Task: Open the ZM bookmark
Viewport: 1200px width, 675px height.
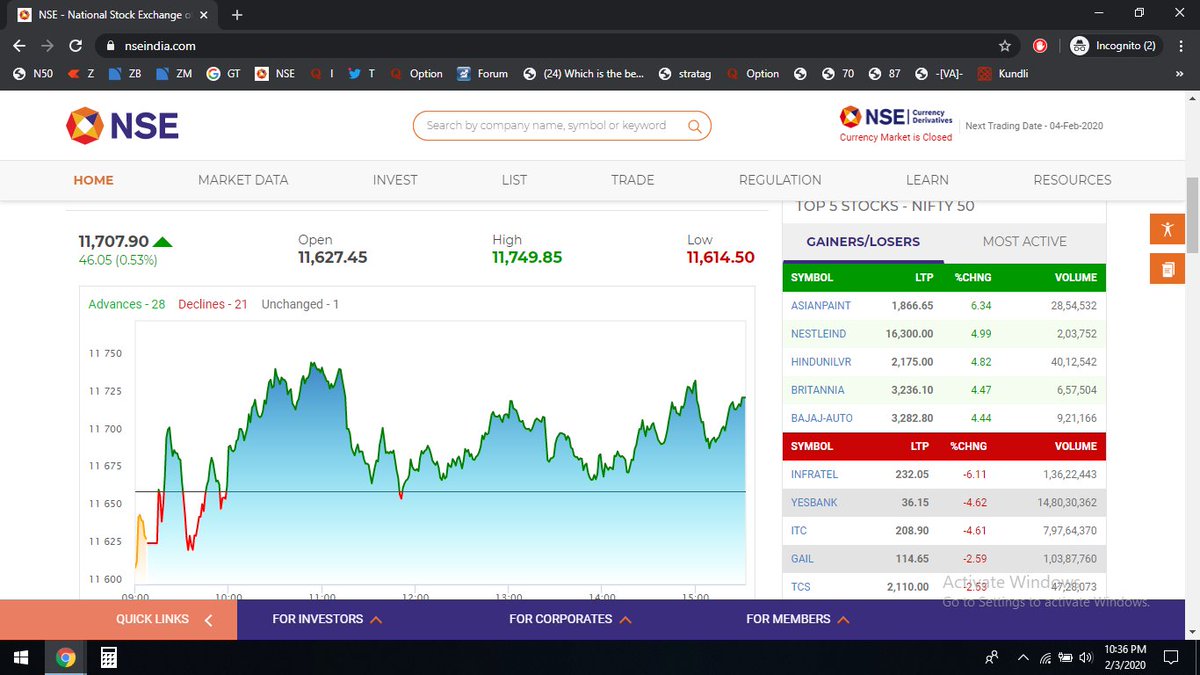Action: pyautogui.click(x=173, y=73)
